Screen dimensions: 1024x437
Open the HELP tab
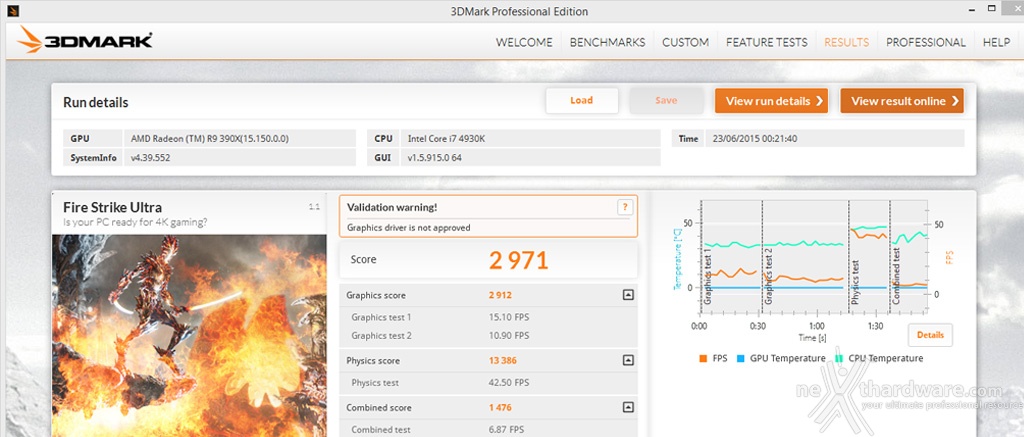pos(997,42)
